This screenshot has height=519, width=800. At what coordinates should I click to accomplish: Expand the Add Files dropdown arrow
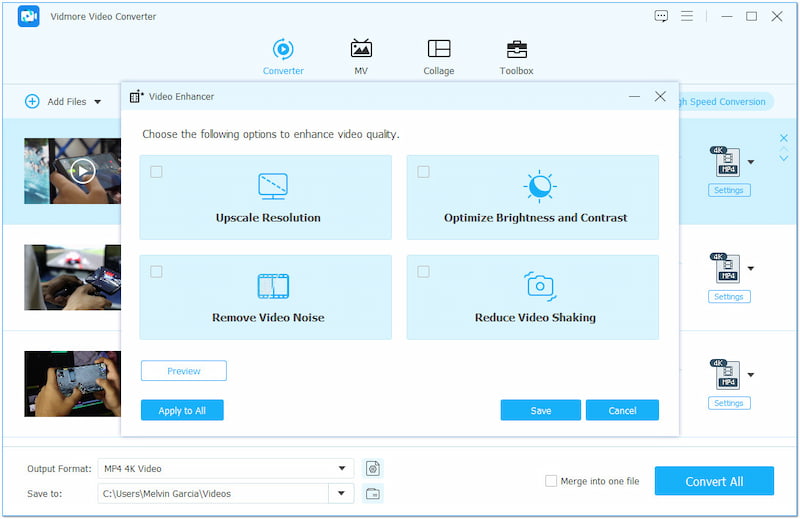coord(98,102)
